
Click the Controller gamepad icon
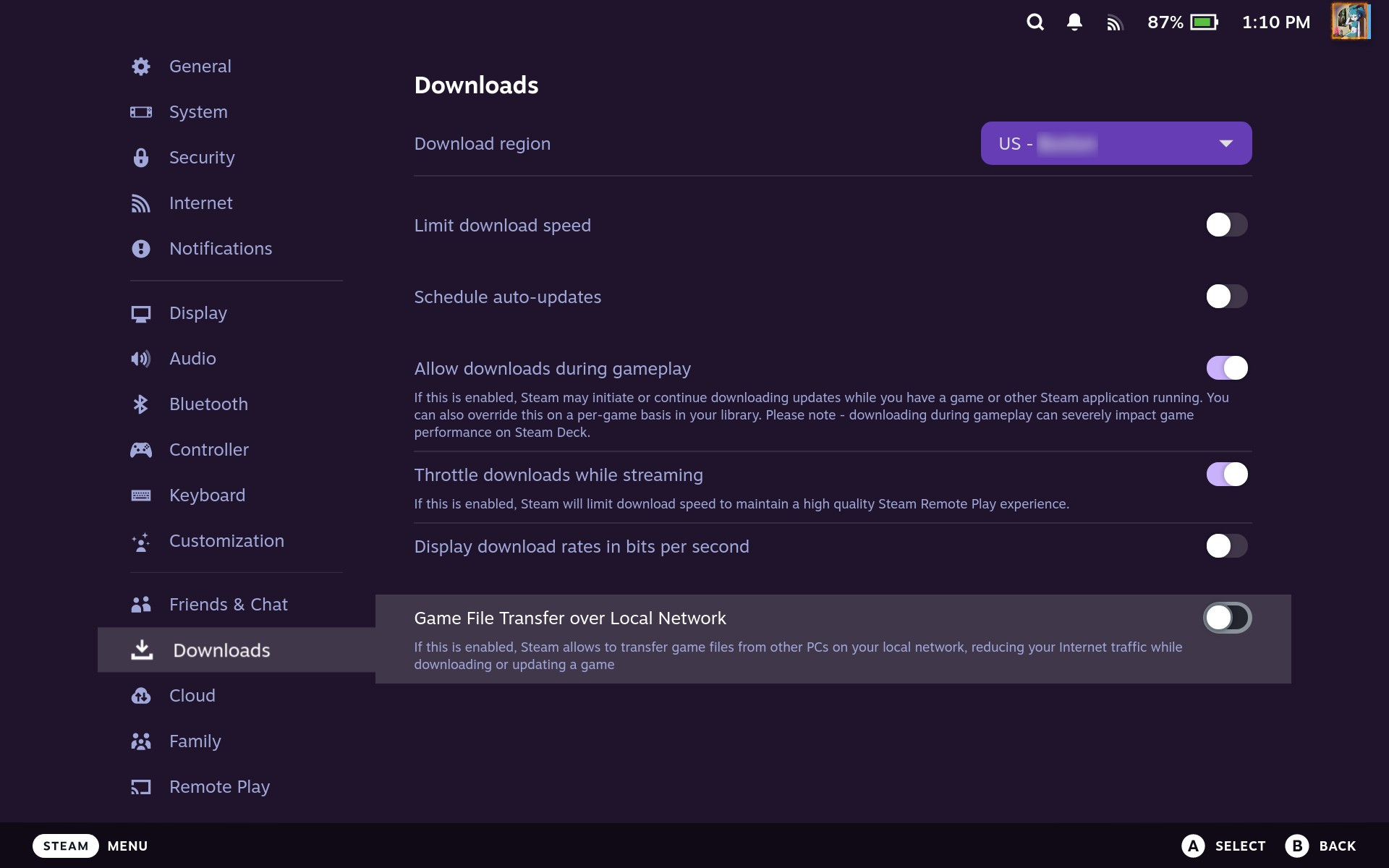tap(141, 450)
